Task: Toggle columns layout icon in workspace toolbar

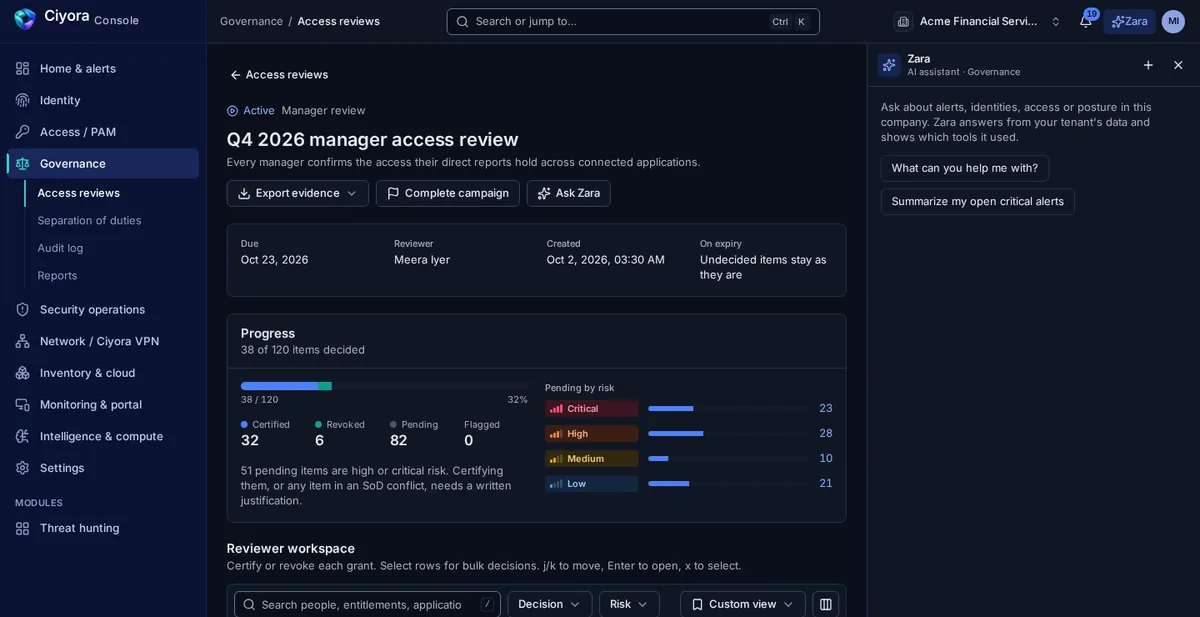Action: 826,604
